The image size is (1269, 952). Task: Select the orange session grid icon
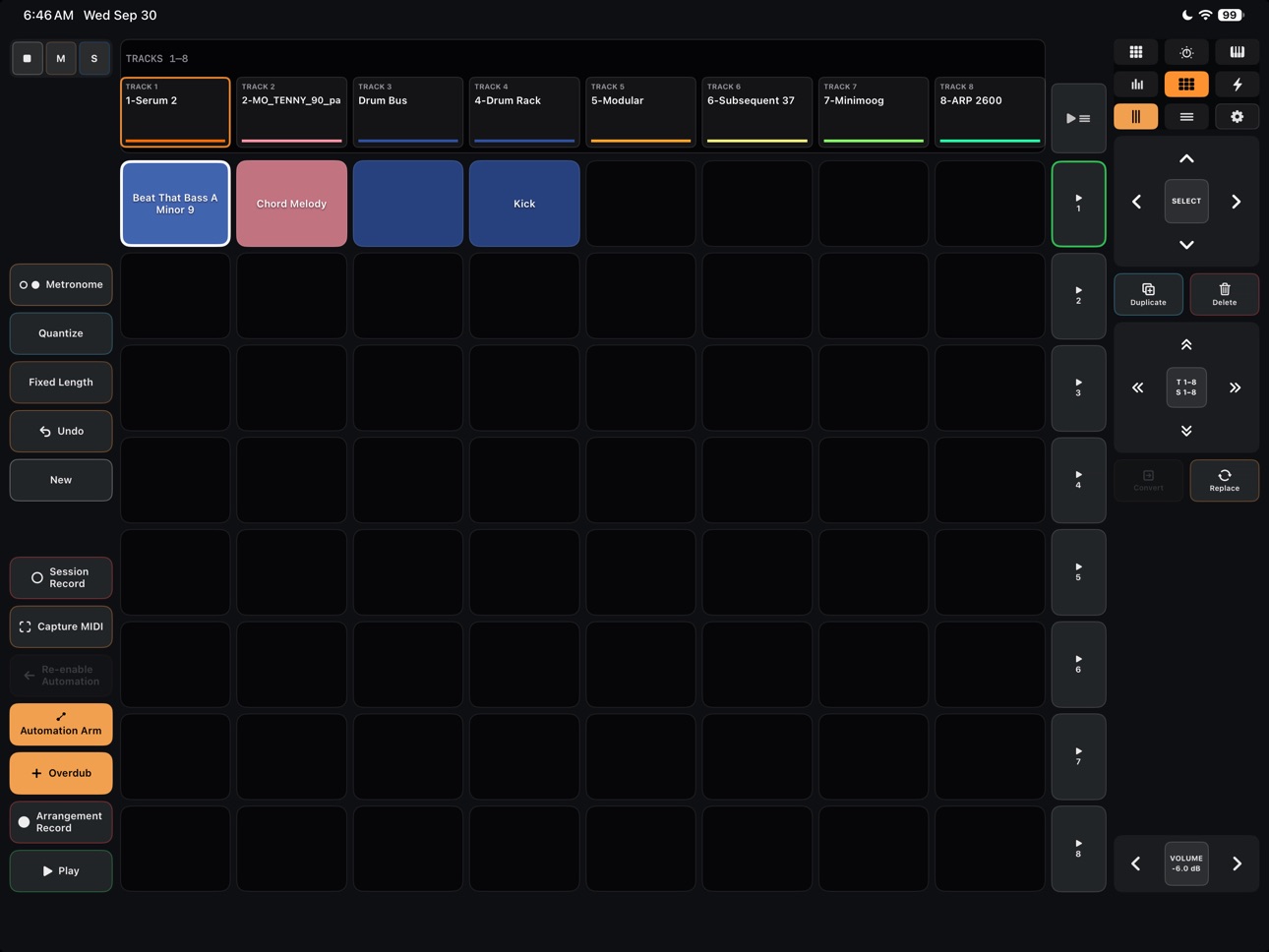point(1186,85)
